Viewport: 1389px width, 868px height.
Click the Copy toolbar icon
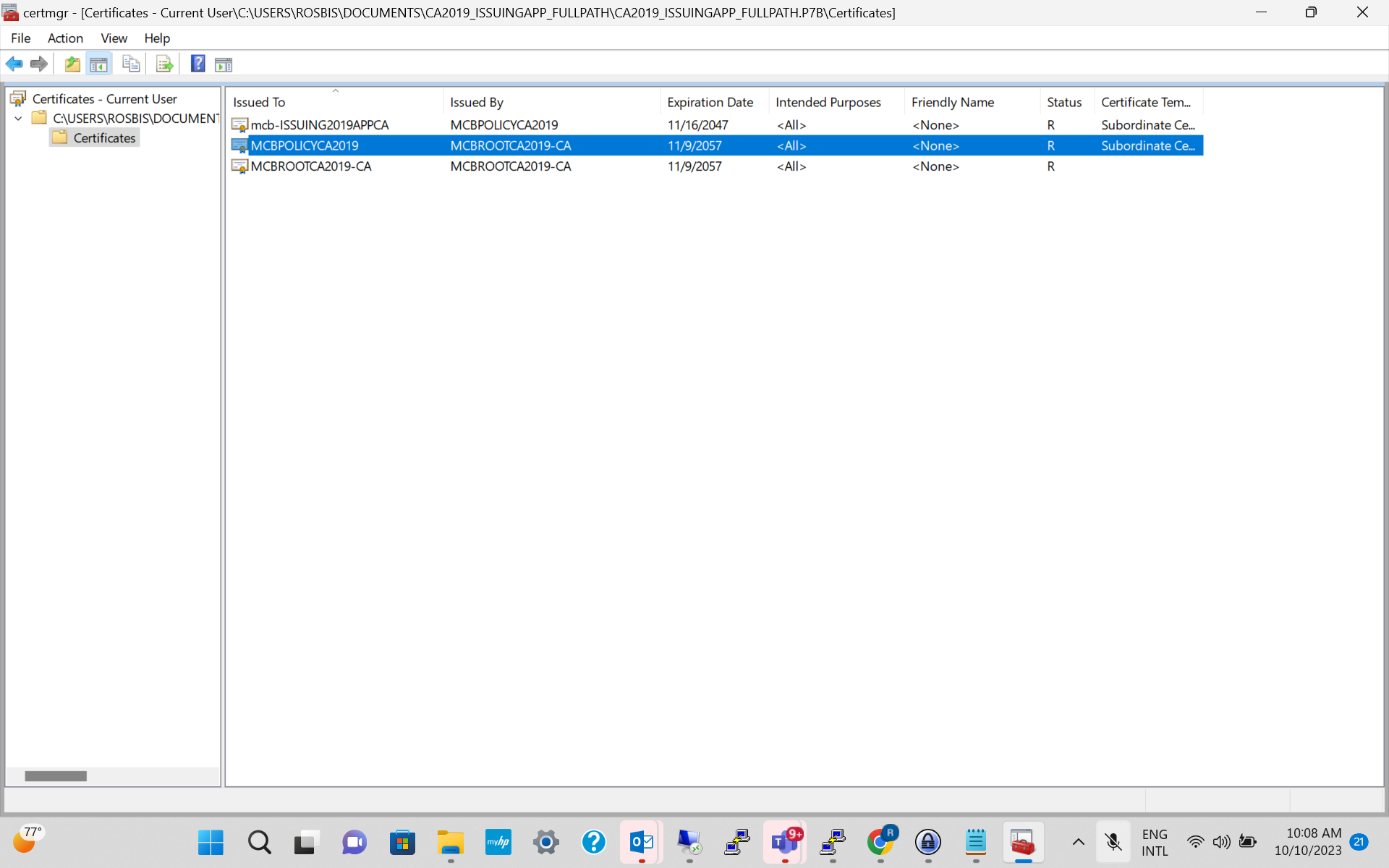pyautogui.click(x=131, y=64)
